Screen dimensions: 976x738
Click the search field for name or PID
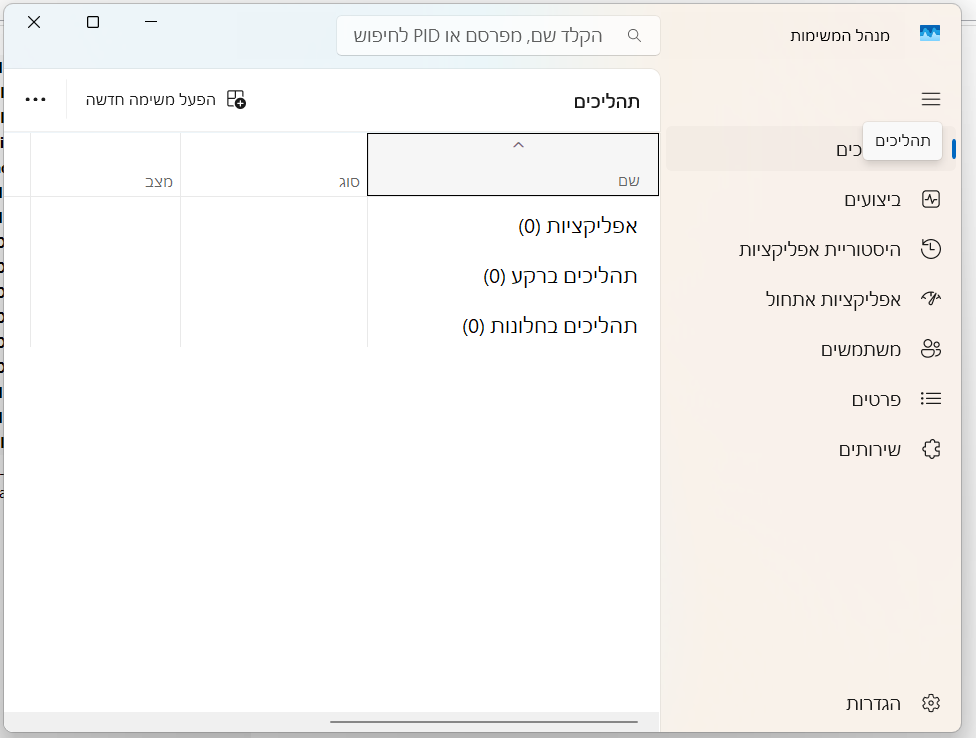pos(480,36)
